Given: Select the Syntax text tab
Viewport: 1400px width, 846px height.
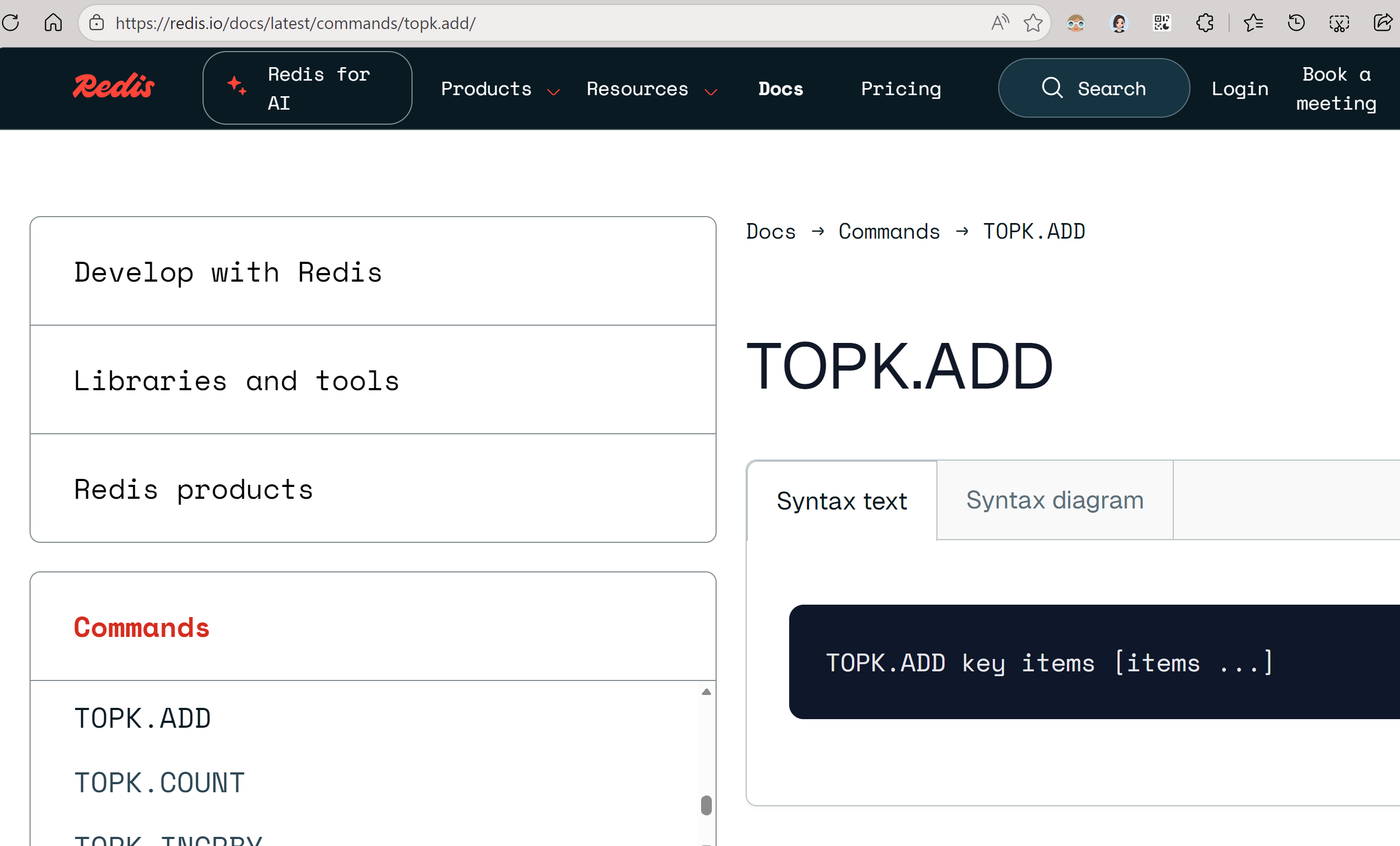Looking at the screenshot, I should coord(841,501).
